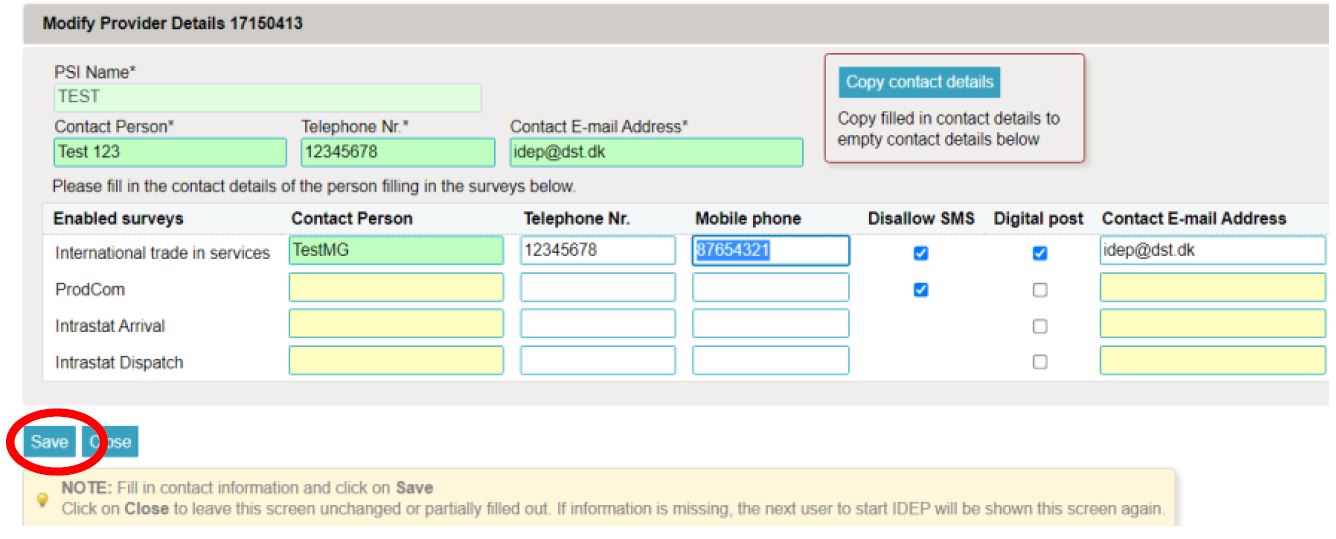Enable Digital post for Intrastat Dispatch

point(1040,362)
